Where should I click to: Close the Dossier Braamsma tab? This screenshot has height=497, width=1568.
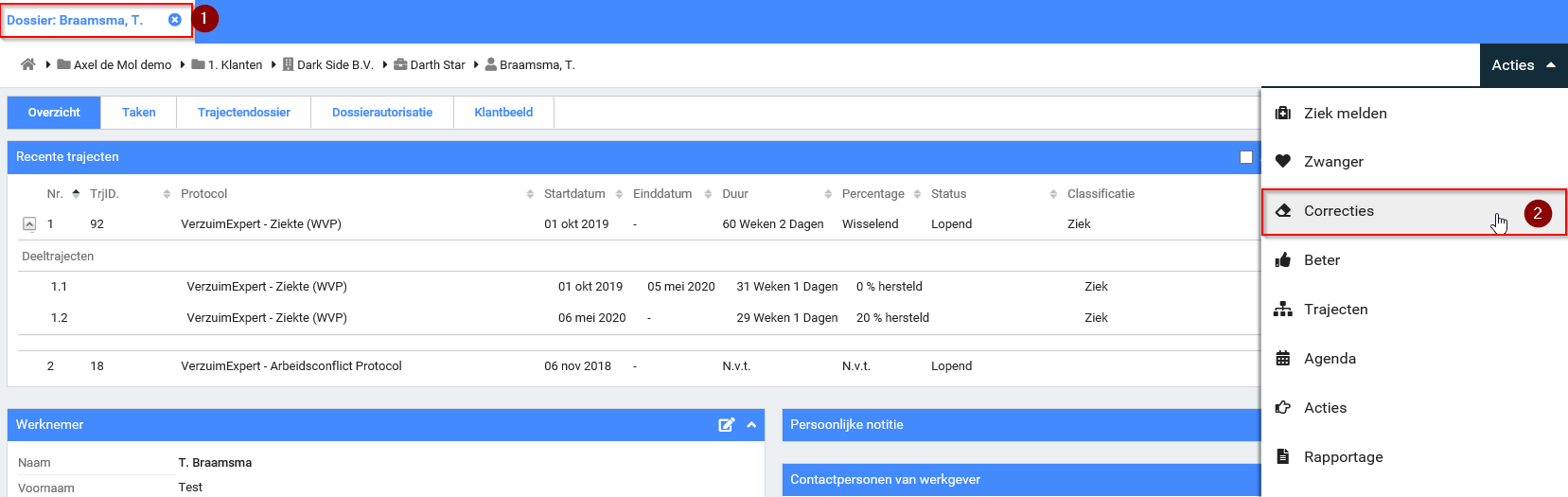[174, 20]
